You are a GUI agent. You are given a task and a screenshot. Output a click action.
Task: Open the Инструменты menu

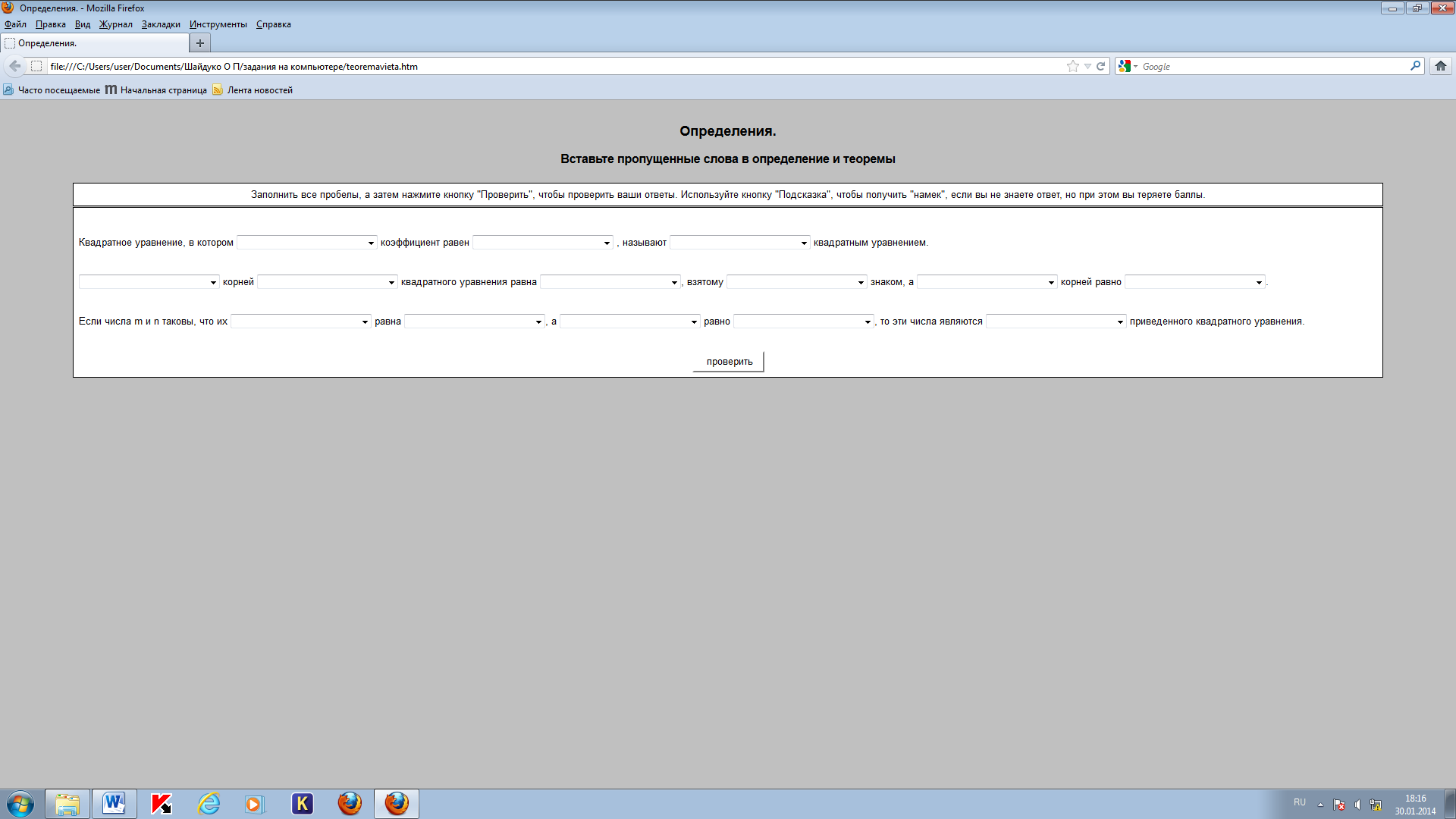coord(218,24)
